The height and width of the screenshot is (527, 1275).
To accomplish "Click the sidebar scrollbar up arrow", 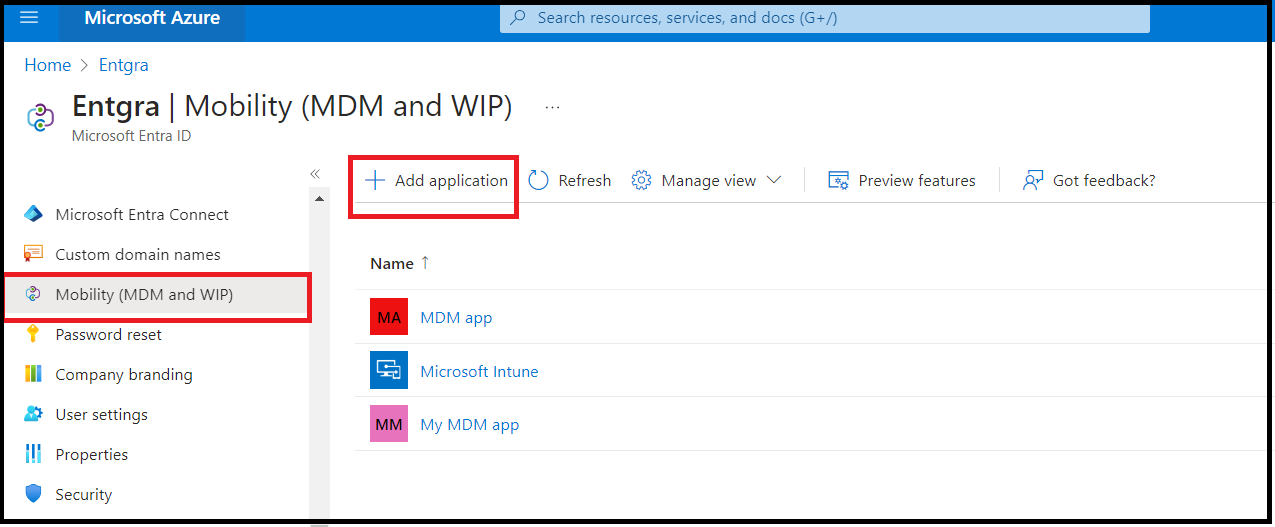I will tap(320, 198).
